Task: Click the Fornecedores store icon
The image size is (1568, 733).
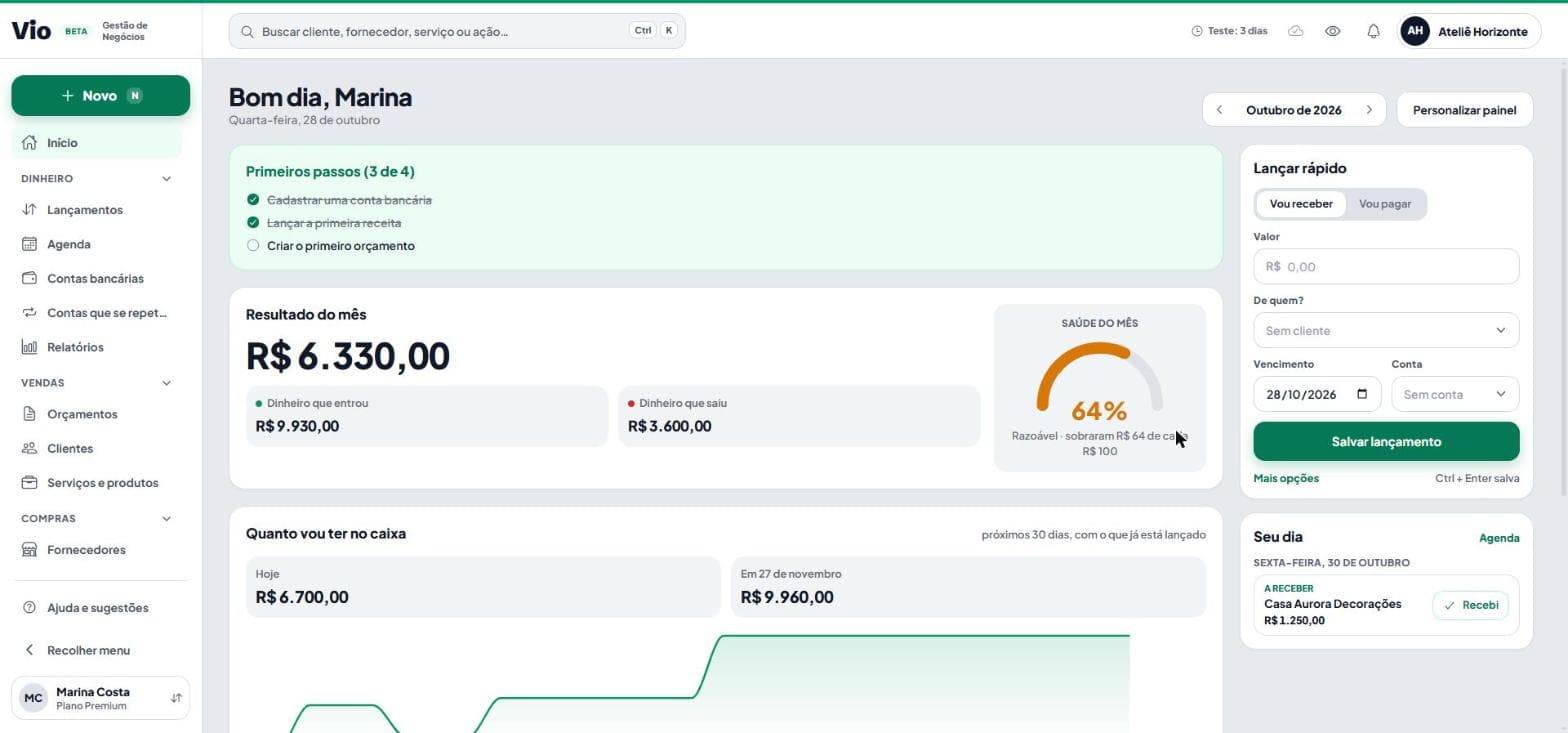Action: (29, 550)
